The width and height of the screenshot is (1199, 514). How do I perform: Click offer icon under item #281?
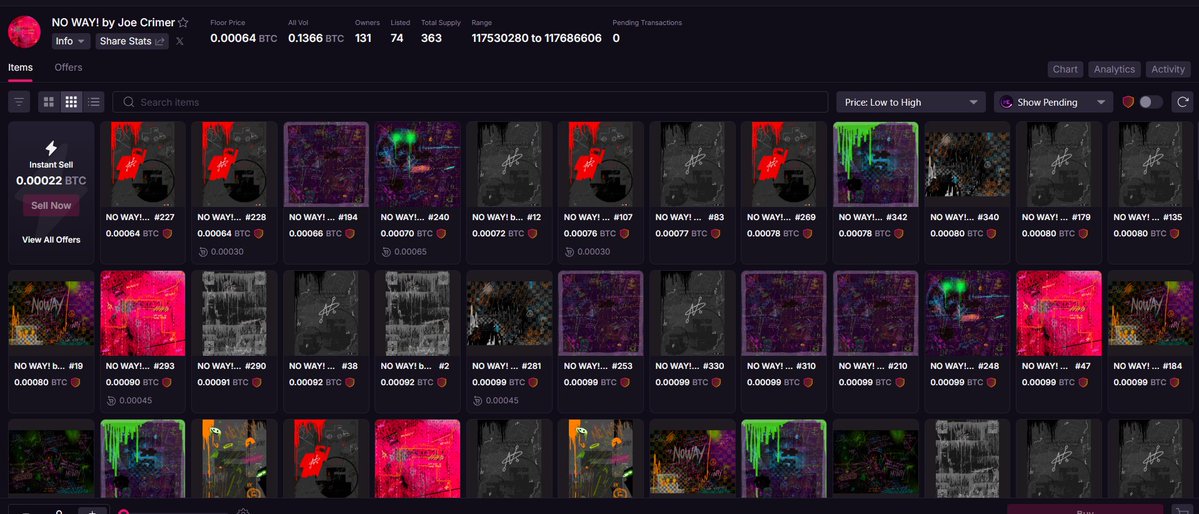(x=478, y=400)
